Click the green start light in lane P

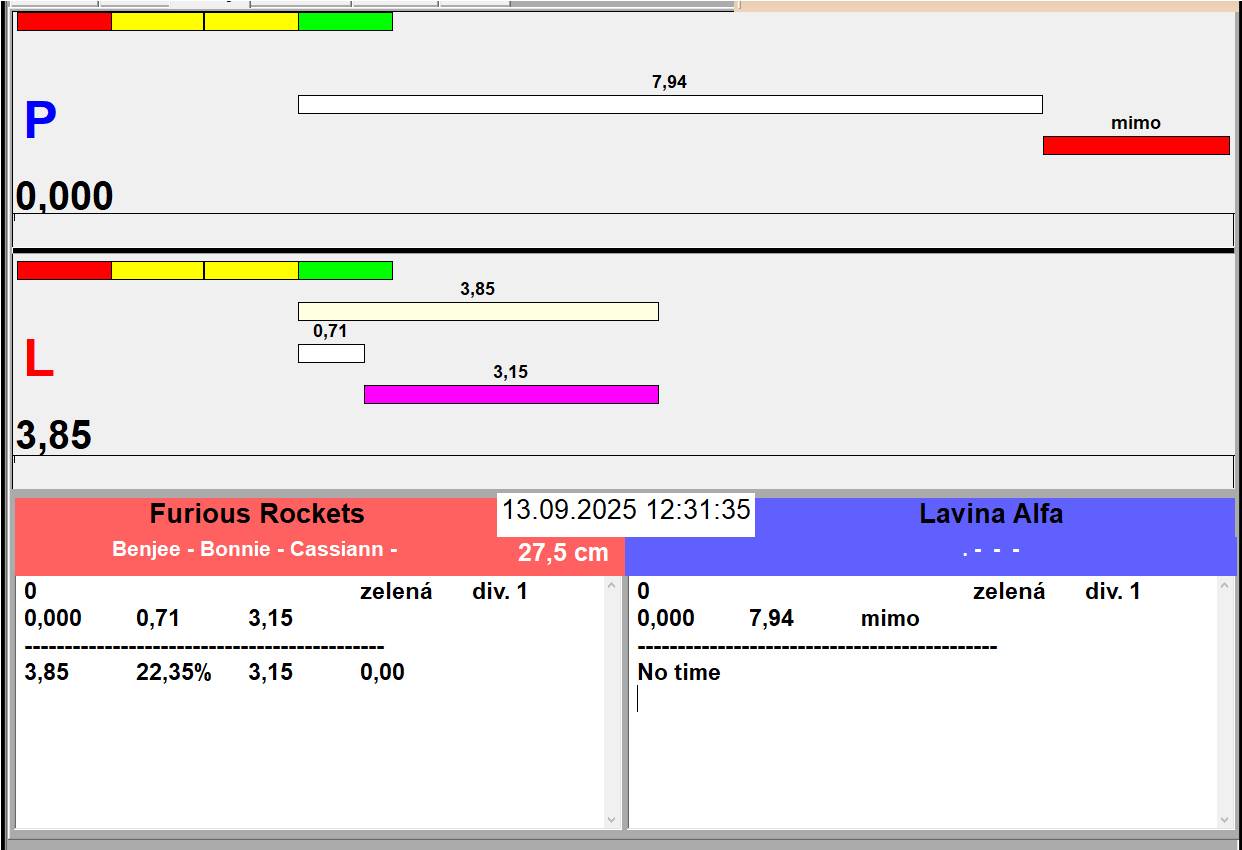tap(345, 22)
